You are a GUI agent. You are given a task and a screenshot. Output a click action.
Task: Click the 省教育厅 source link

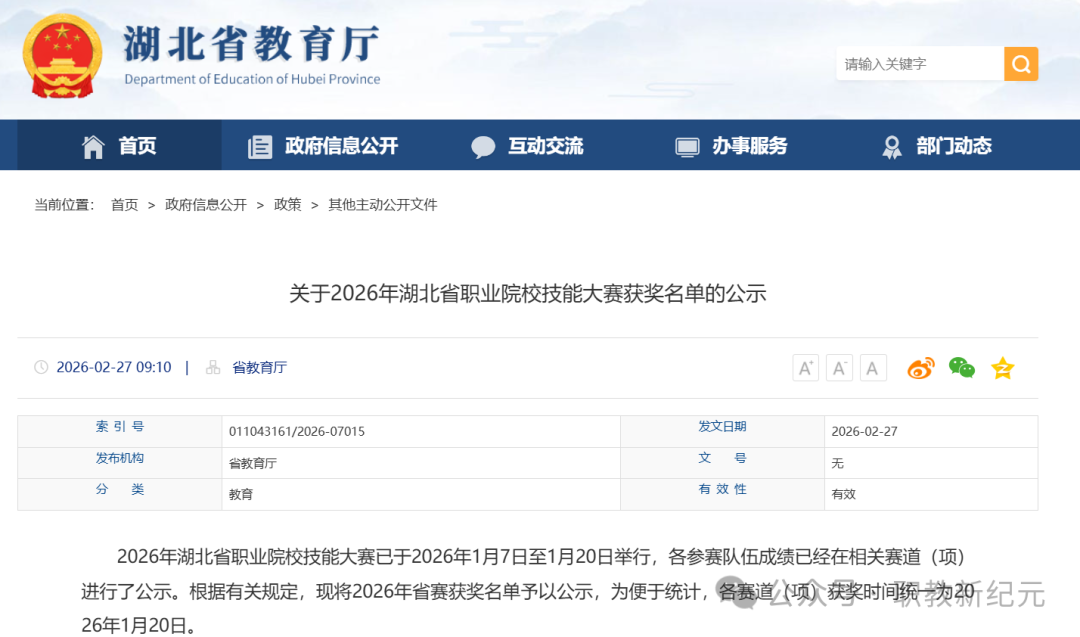(260, 367)
